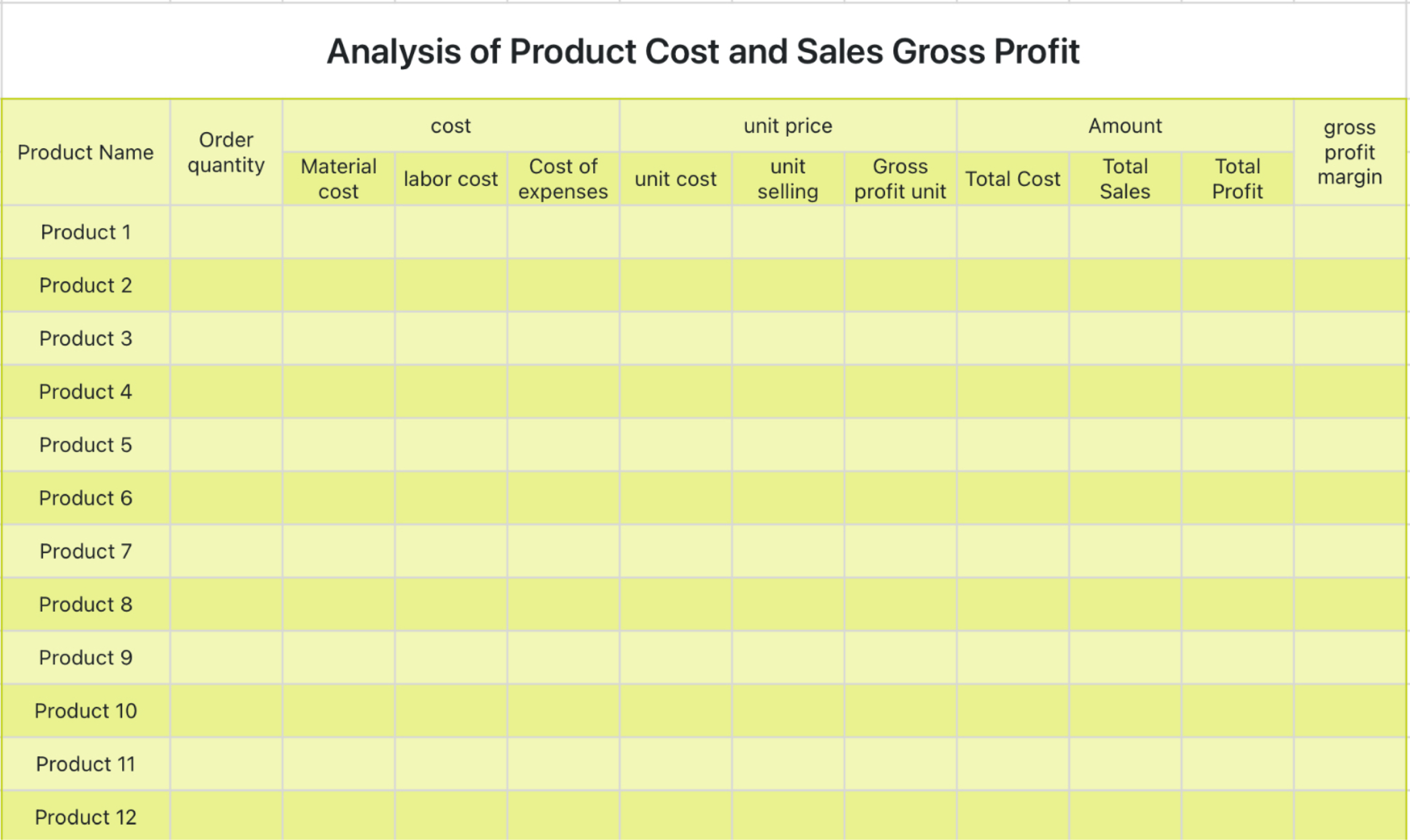Select the 'Order quantity' header cell
The width and height of the screenshot is (1410, 840).
226,152
